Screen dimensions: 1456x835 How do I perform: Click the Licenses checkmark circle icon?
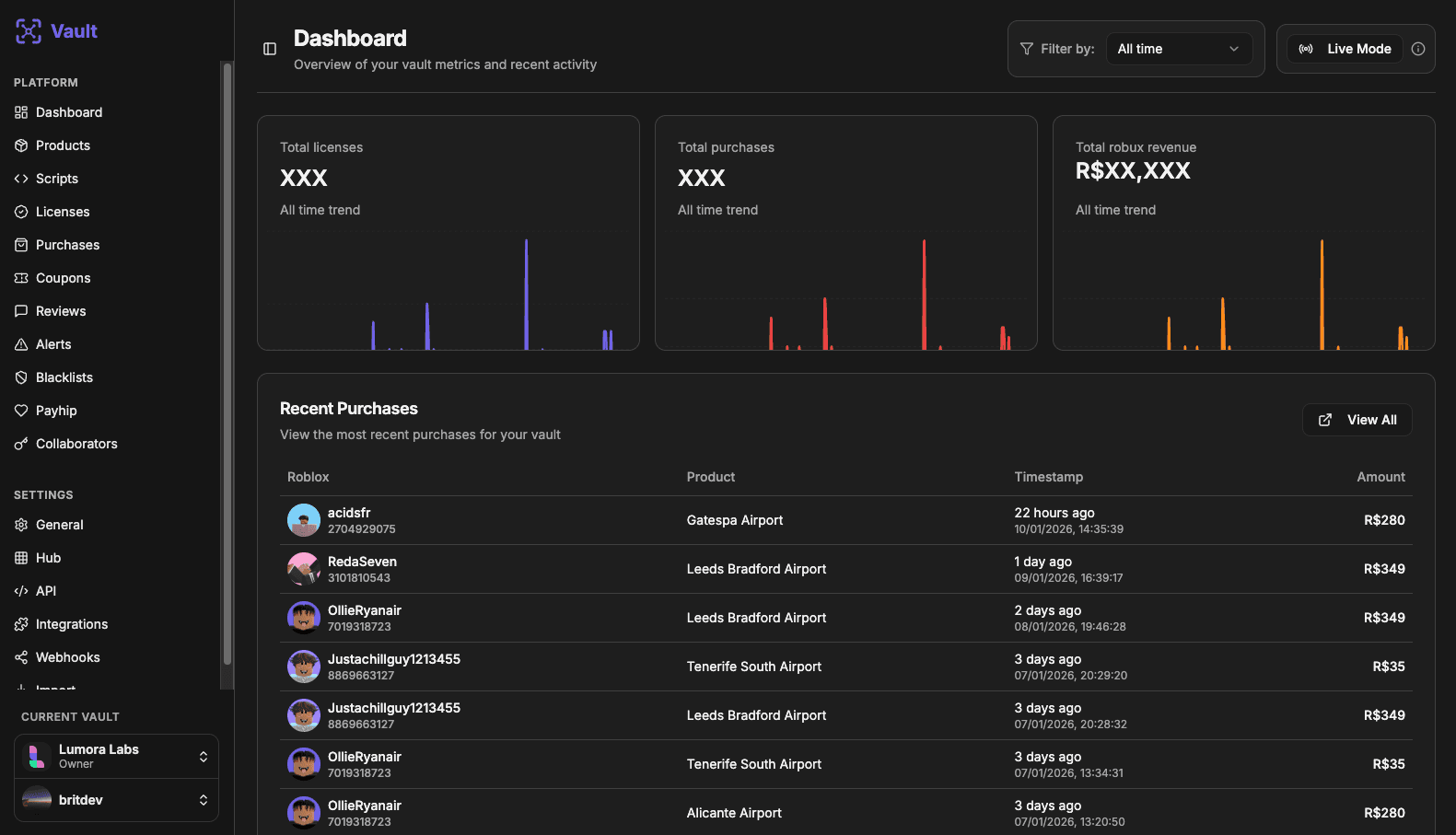tap(21, 212)
